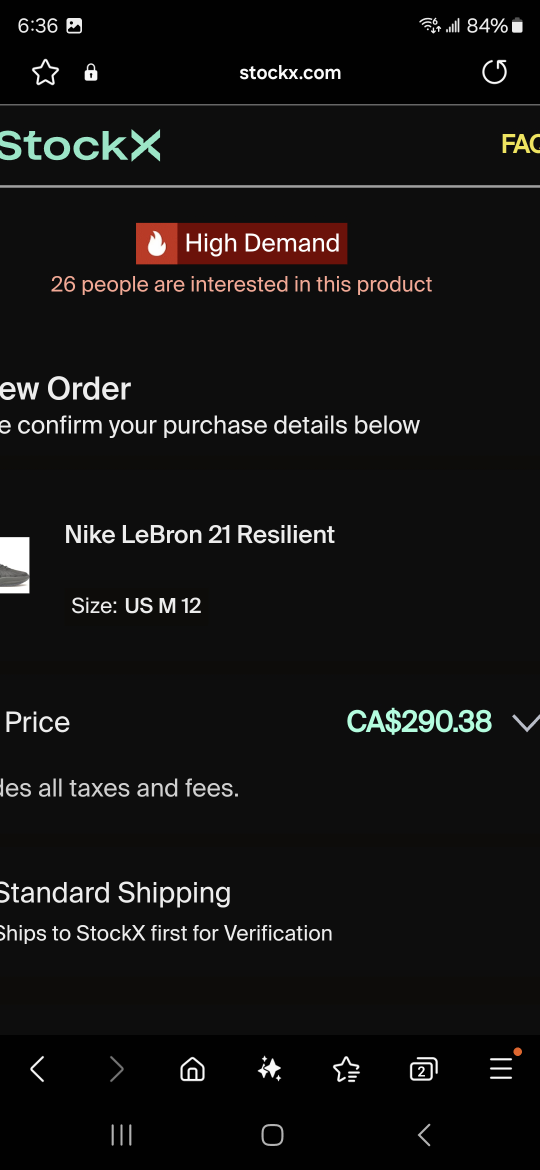Screen dimensions: 540x1170
Task: Go back using browser back arrow
Action: pos(37,1070)
